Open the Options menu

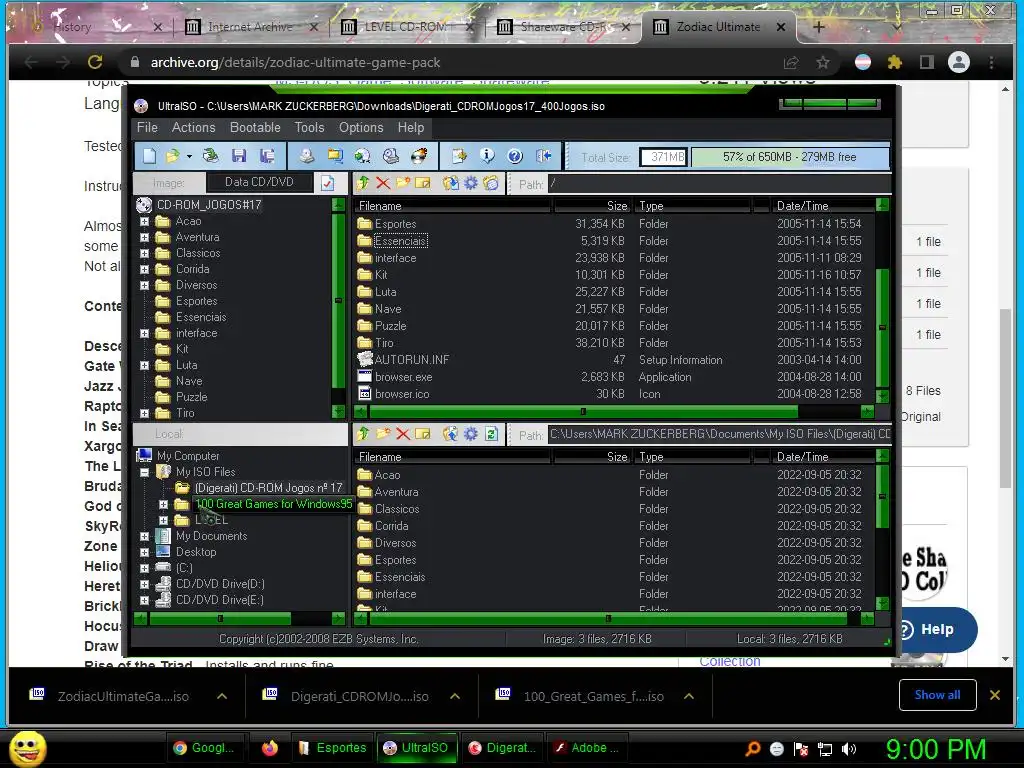[360, 128]
